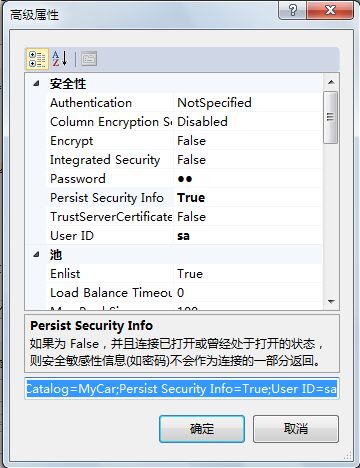360x468 pixels.
Task: Collapse the 池 category
Action: (36, 255)
